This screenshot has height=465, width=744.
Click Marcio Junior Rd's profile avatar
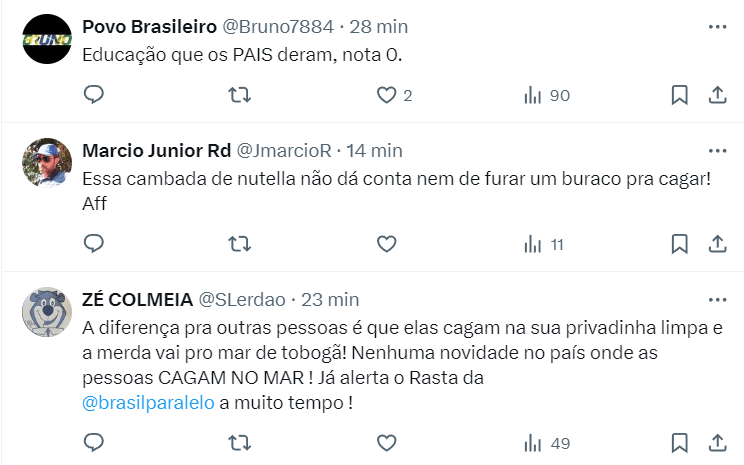click(x=46, y=162)
